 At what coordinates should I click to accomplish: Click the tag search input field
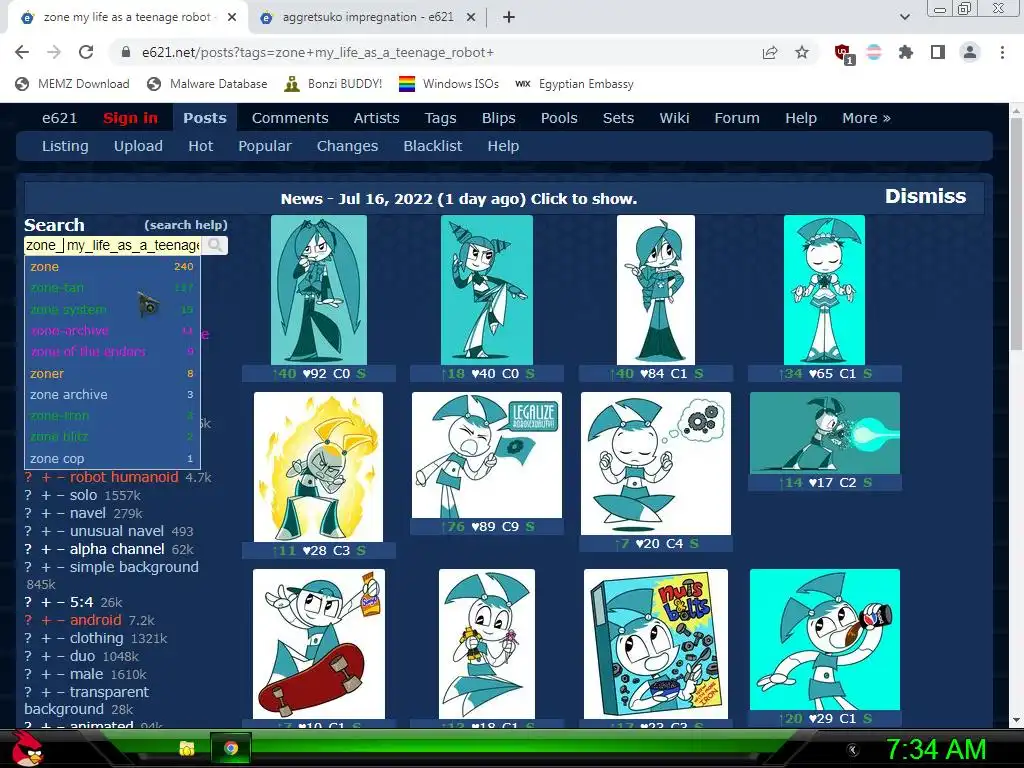[x=112, y=246]
